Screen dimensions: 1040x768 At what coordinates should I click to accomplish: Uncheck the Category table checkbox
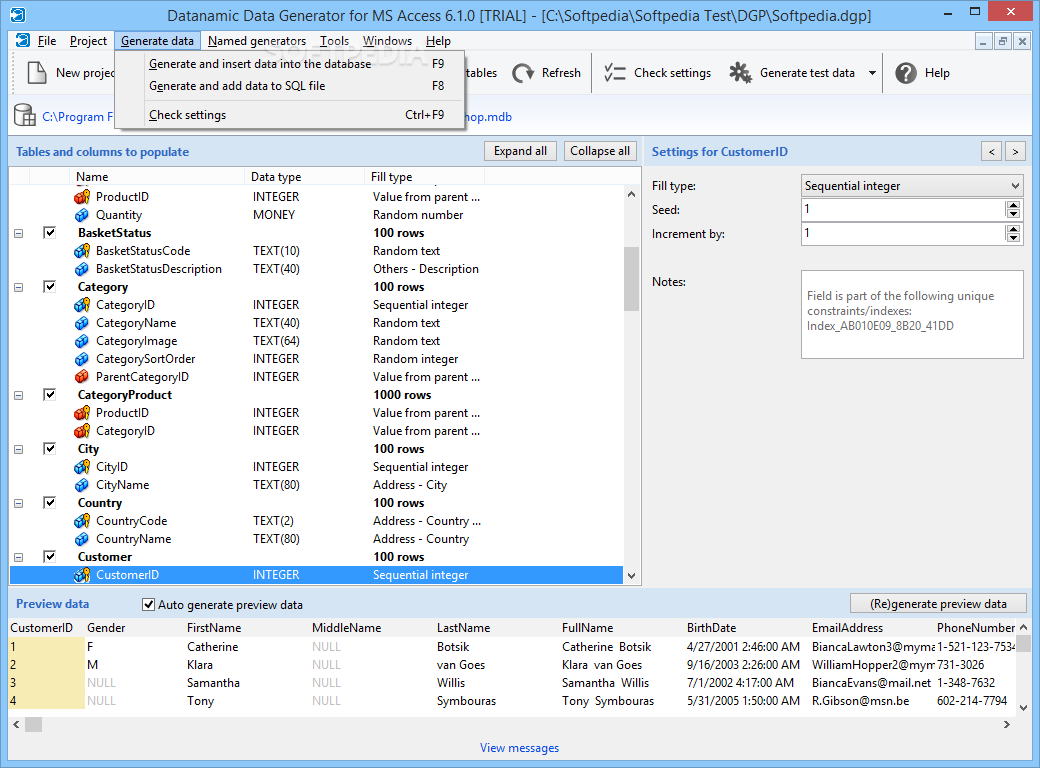click(50, 287)
